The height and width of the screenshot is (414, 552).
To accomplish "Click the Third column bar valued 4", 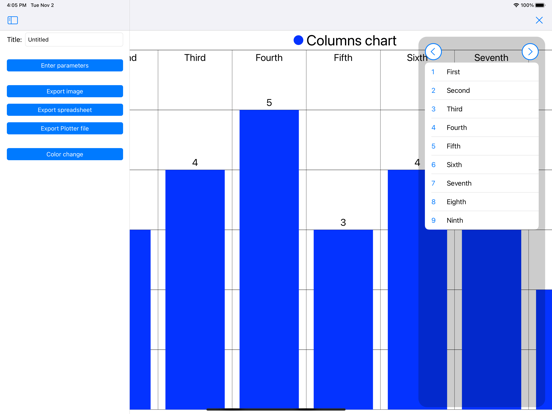I will [x=195, y=289].
